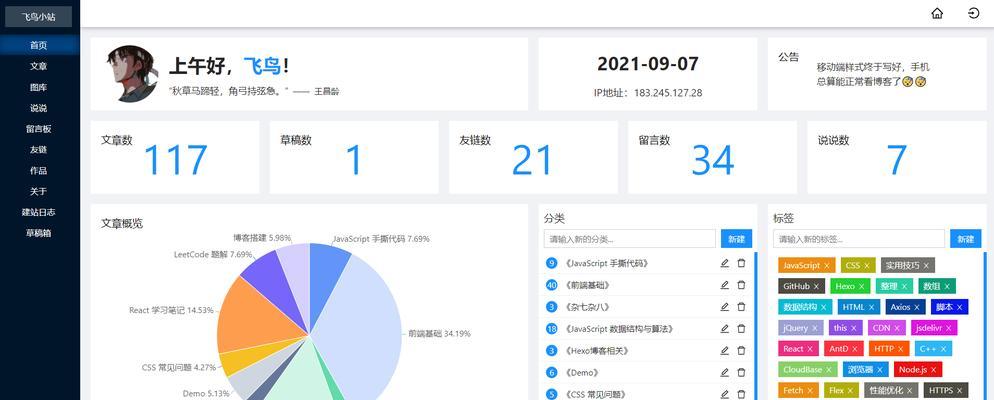Click the 飞鸟小站 site title button
This screenshot has height=400, width=994.
[x=39, y=17]
